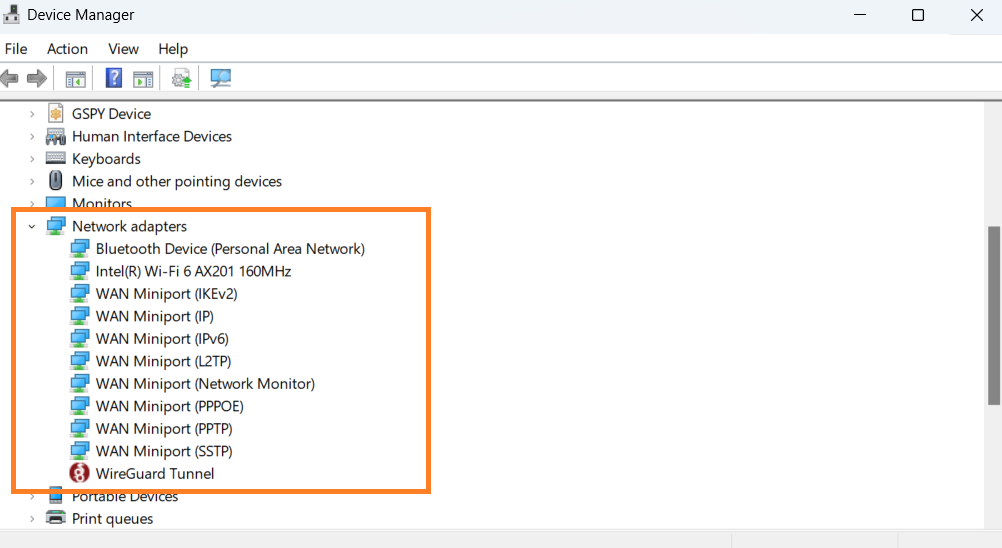Click the WireGuard Tunnel adapter icon

(80, 474)
